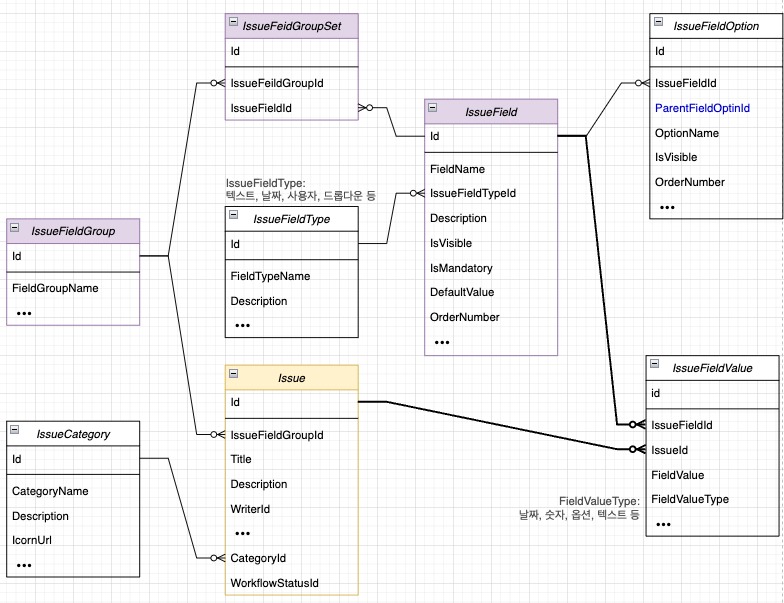Image resolution: width=784 pixels, height=603 pixels.
Task: Collapse the IssueFieldValue table
Action: coord(654,364)
